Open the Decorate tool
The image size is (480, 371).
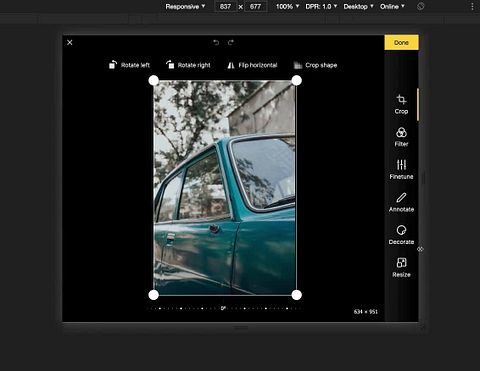click(401, 235)
